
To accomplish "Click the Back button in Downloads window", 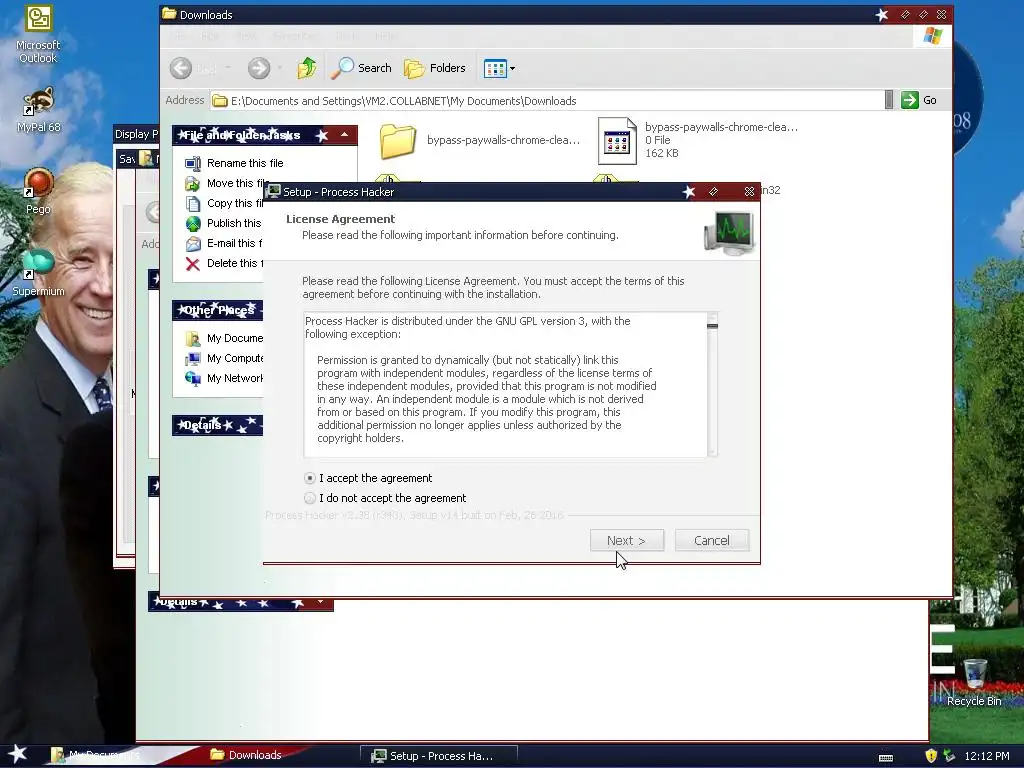I will (181, 68).
